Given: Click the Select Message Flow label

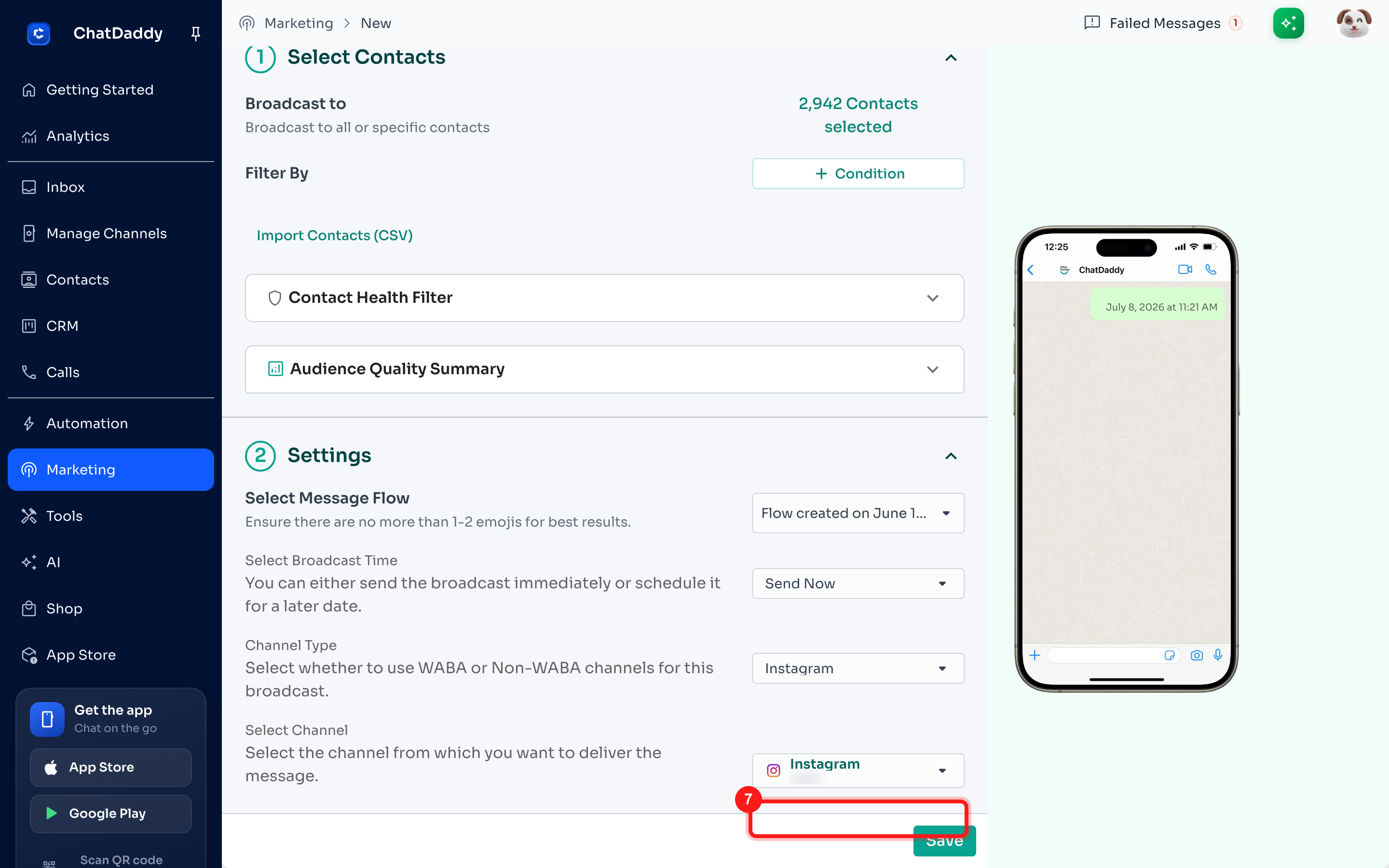Looking at the screenshot, I should coord(327,498).
